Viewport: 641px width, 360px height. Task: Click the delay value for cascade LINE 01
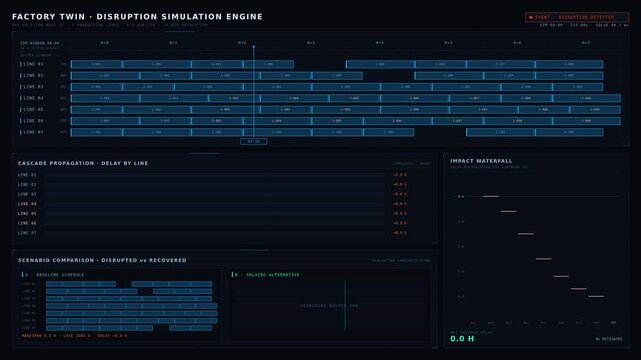coord(399,174)
